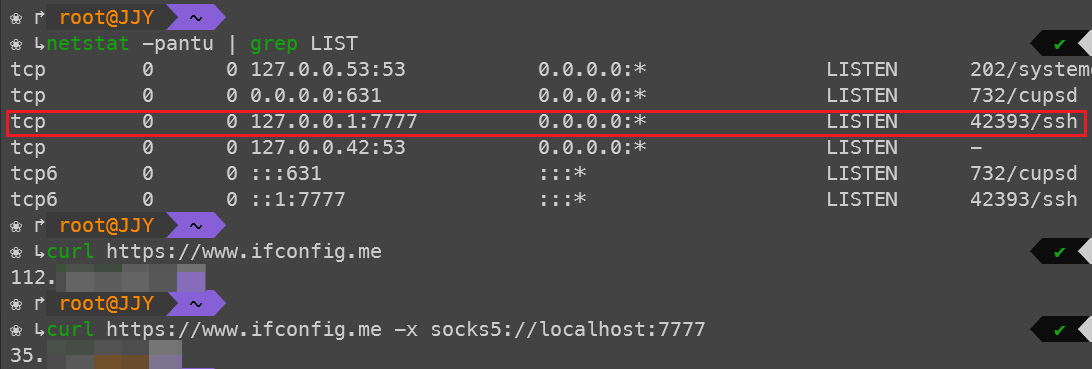
Task: Click the https://www.ifconfig.me URL in first curl
Action: pos(244,251)
